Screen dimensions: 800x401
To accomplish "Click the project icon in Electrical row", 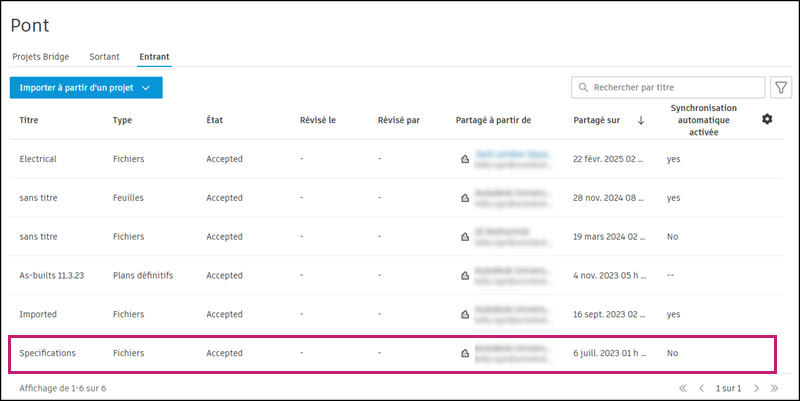I will (464, 159).
